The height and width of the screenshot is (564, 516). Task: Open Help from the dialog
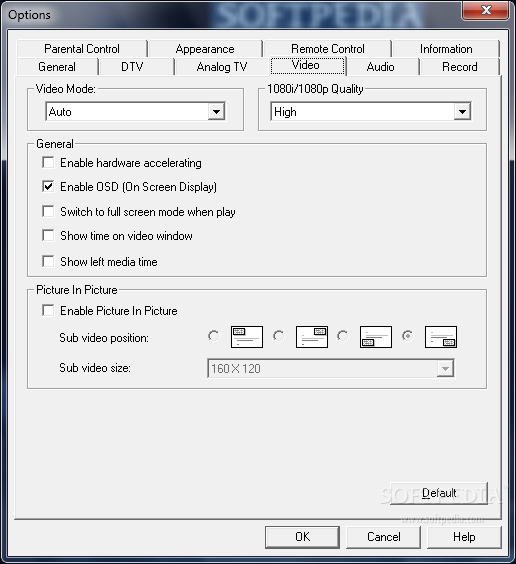(464, 537)
